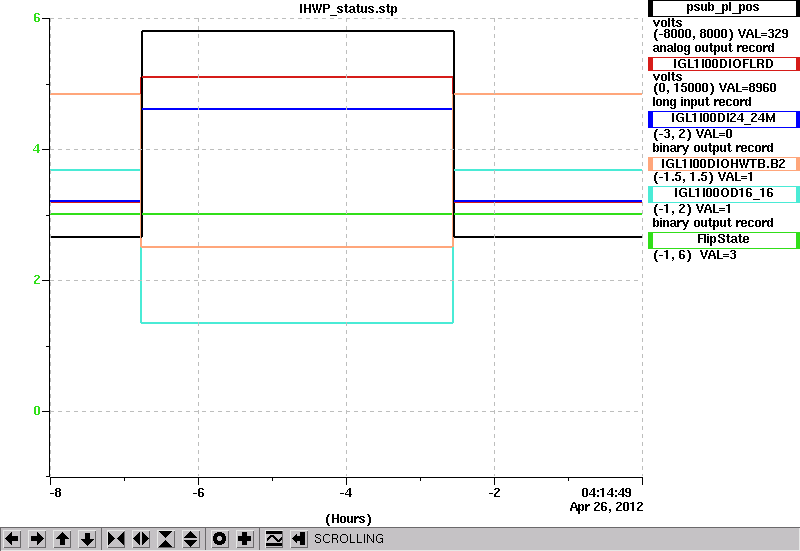The height and width of the screenshot is (551, 800).
Task: Zoom out vertically using up-down triangles icon
Action: (190, 539)
